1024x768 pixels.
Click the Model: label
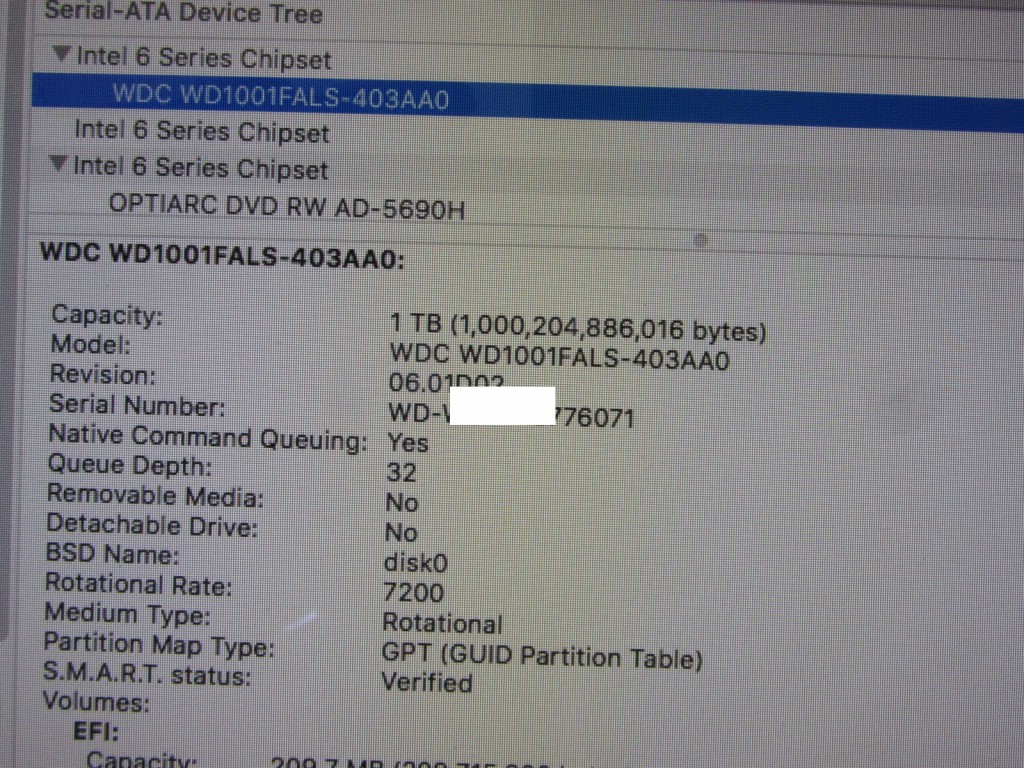tap(90, 345)
